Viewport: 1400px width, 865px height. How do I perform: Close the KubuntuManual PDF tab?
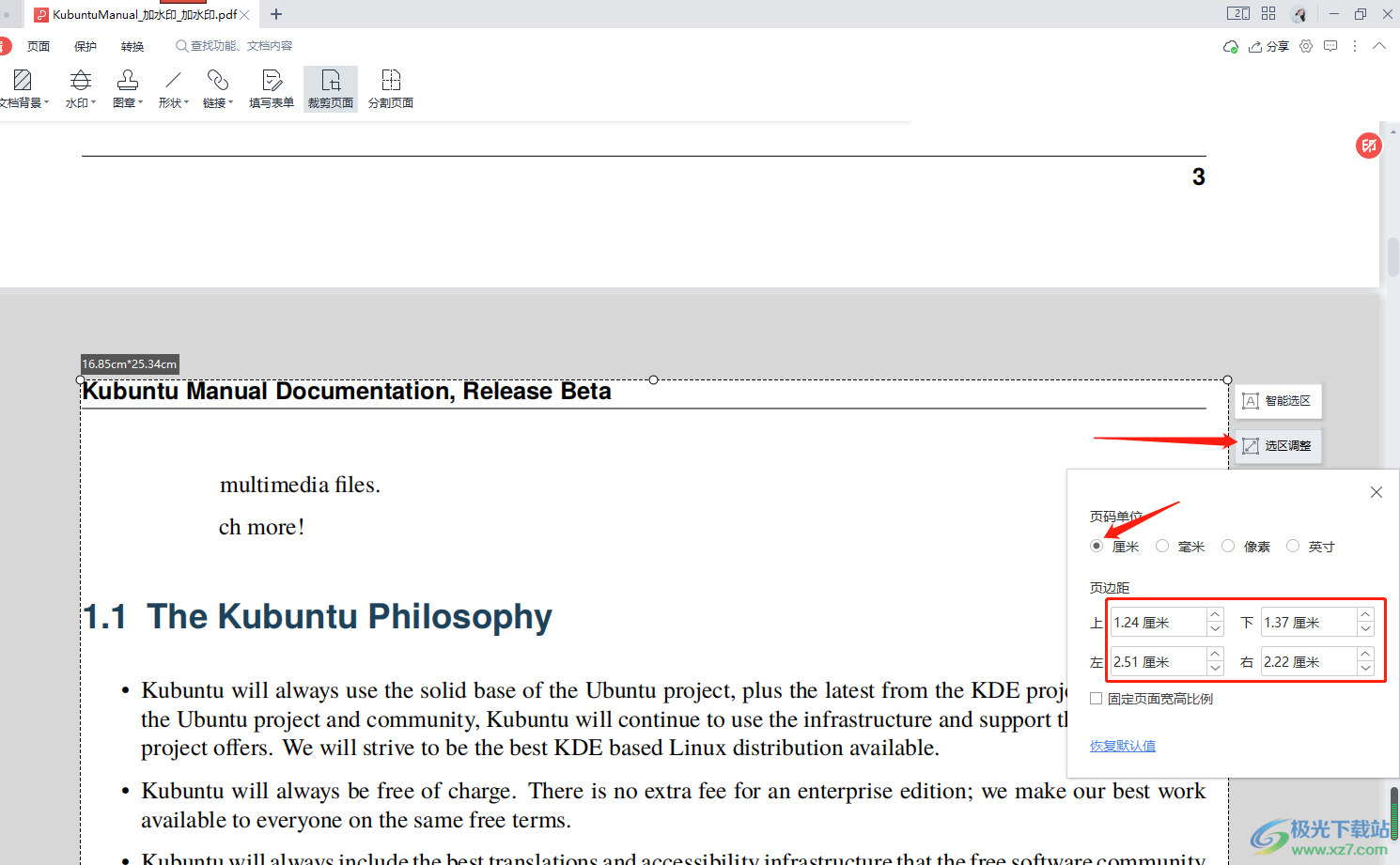point(245,14)
